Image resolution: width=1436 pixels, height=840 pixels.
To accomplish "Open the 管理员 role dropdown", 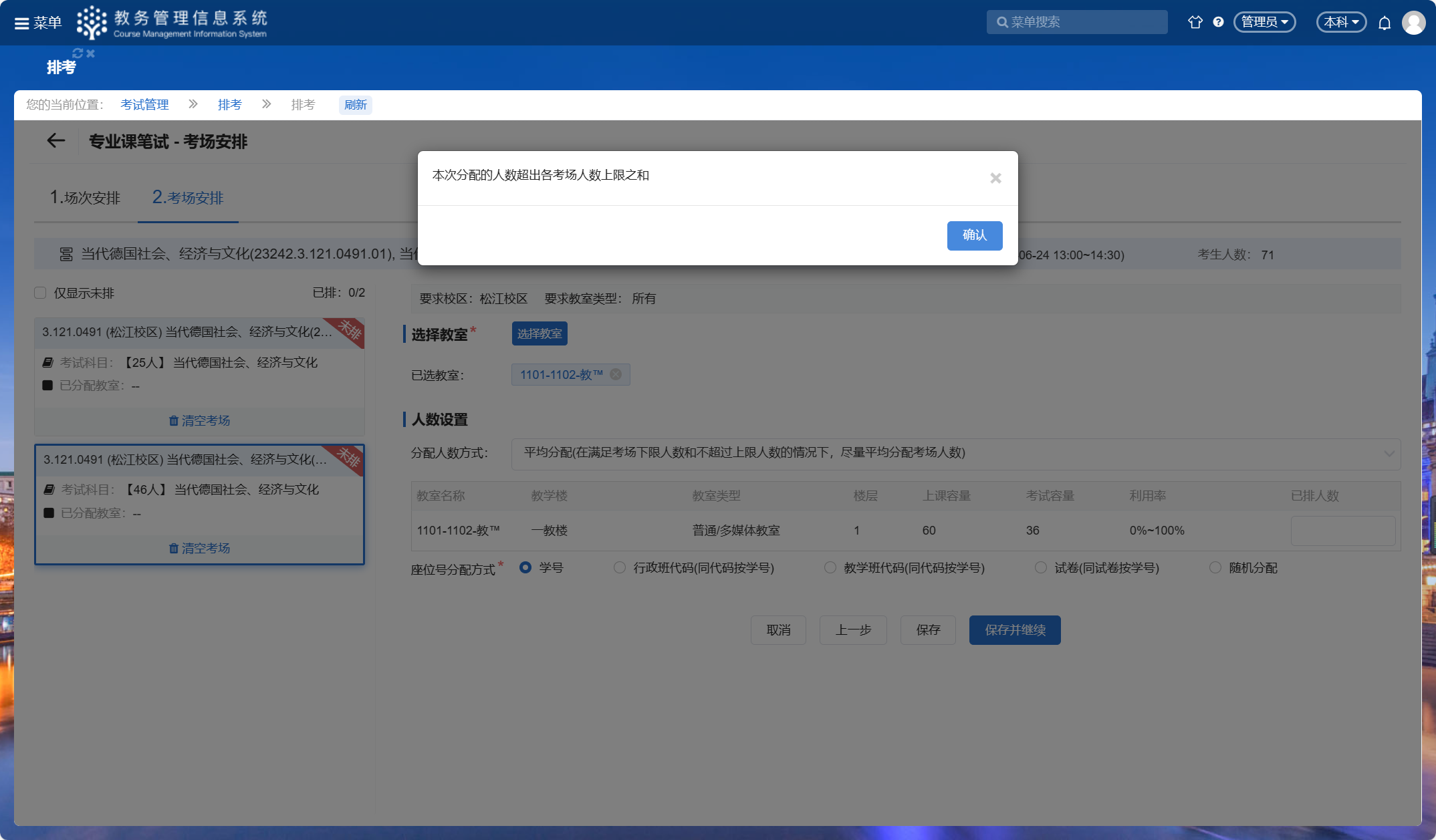I will coord(1264,22).
